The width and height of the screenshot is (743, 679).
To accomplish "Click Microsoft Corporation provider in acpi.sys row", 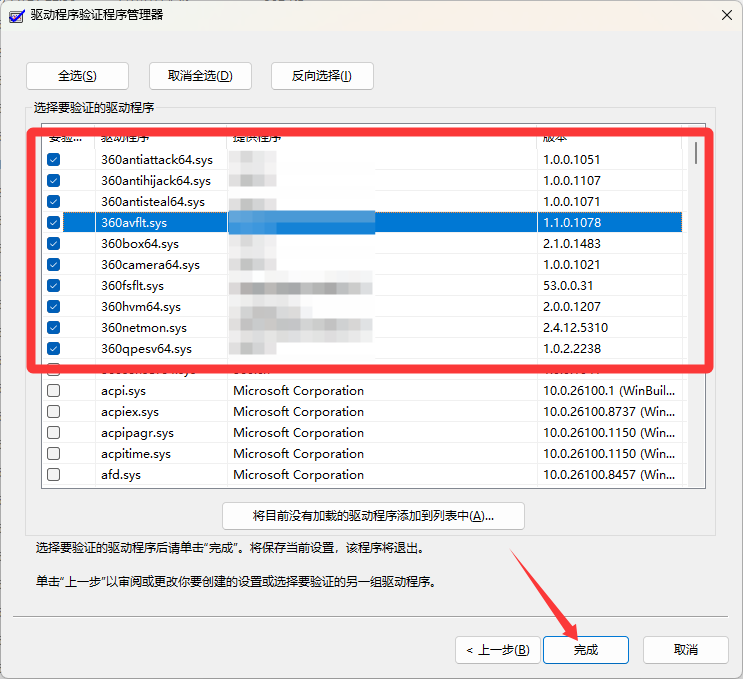I will click(299, 391).
